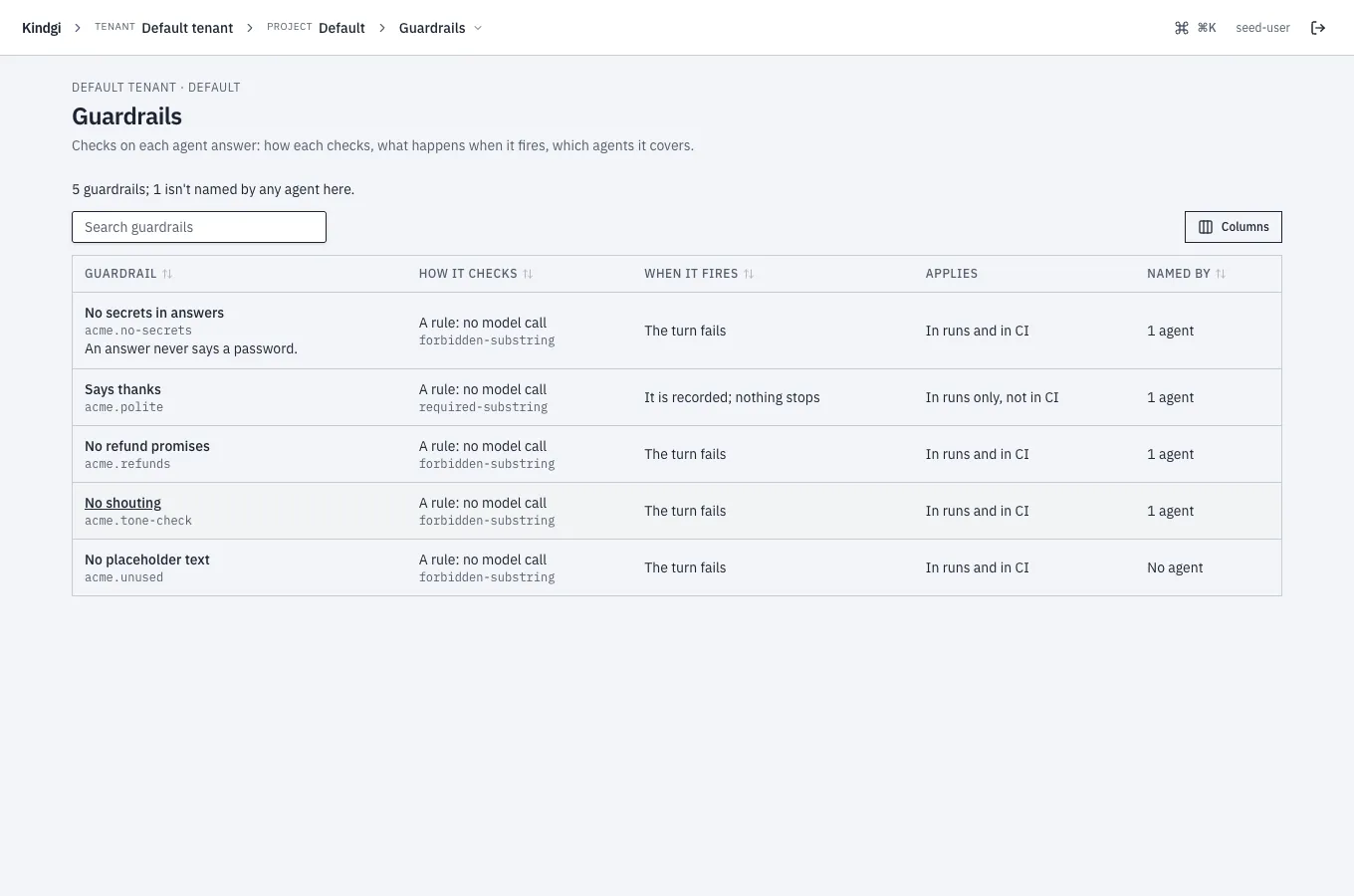
Task: Open the No refund promises guardrail
Action: (x=147, y=446)
